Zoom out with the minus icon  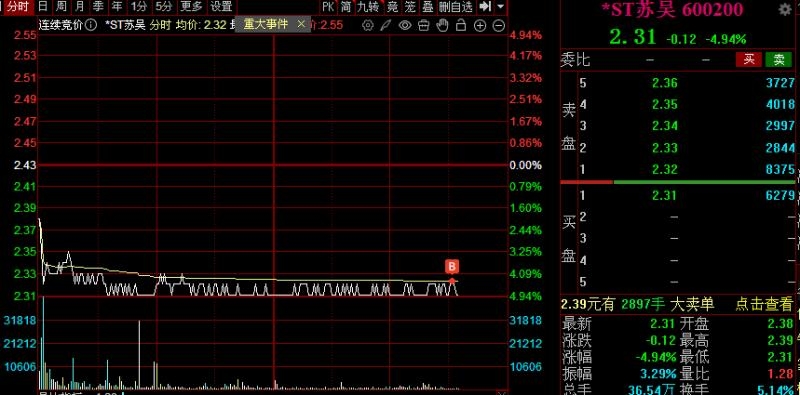pos(498,25)
